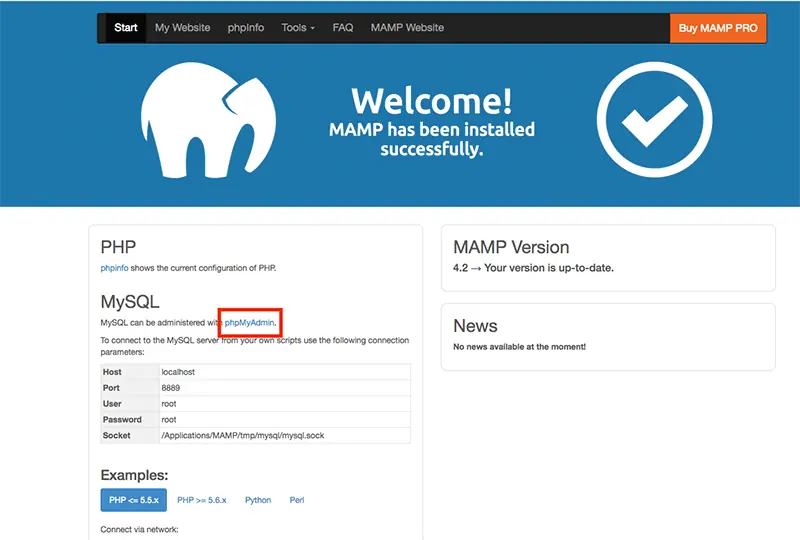Click the white checkmark circle icon
This screenshot has width=800, height=540.
click(x=655, y=119)
